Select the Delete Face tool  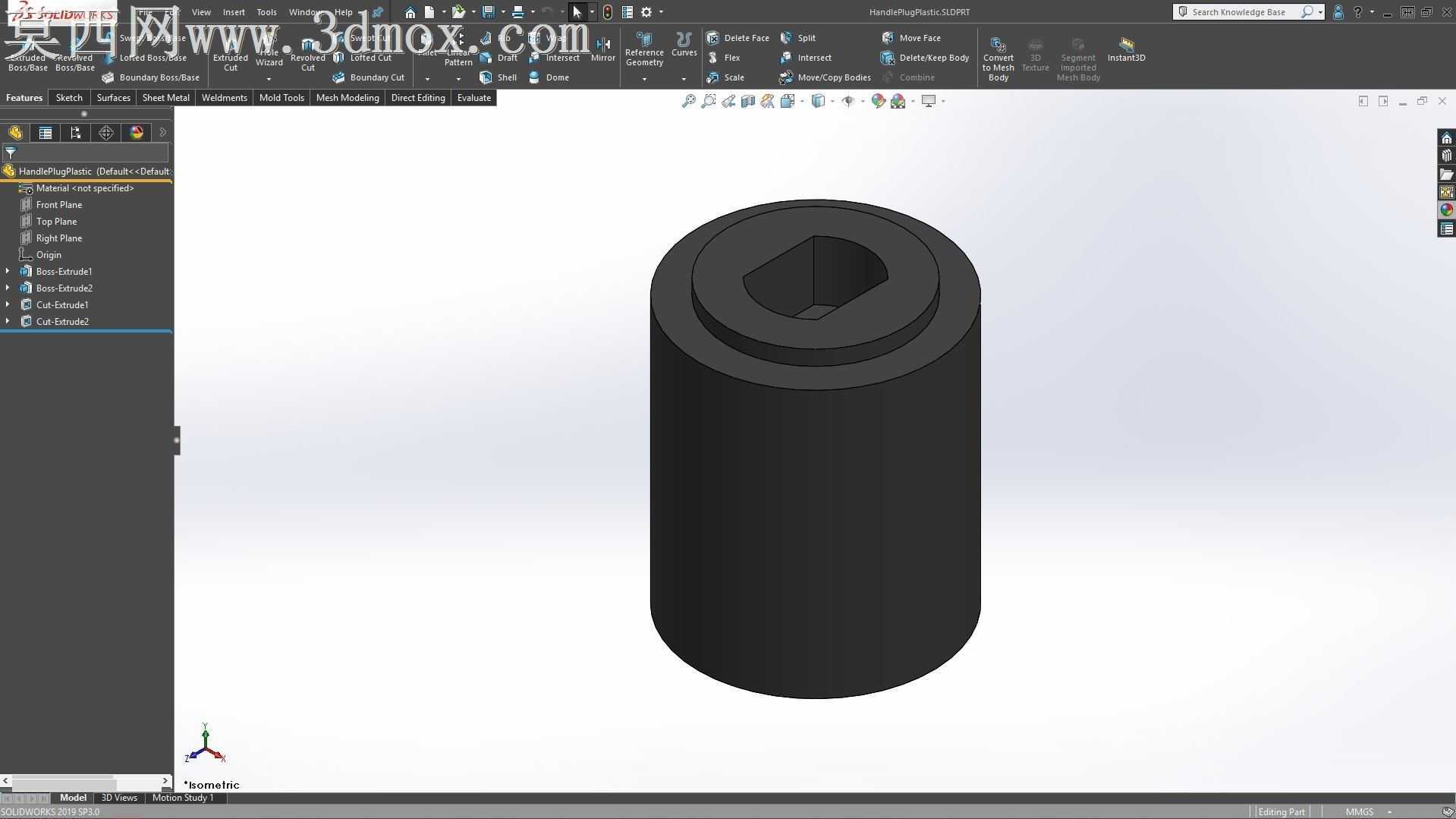click(737, 38)
